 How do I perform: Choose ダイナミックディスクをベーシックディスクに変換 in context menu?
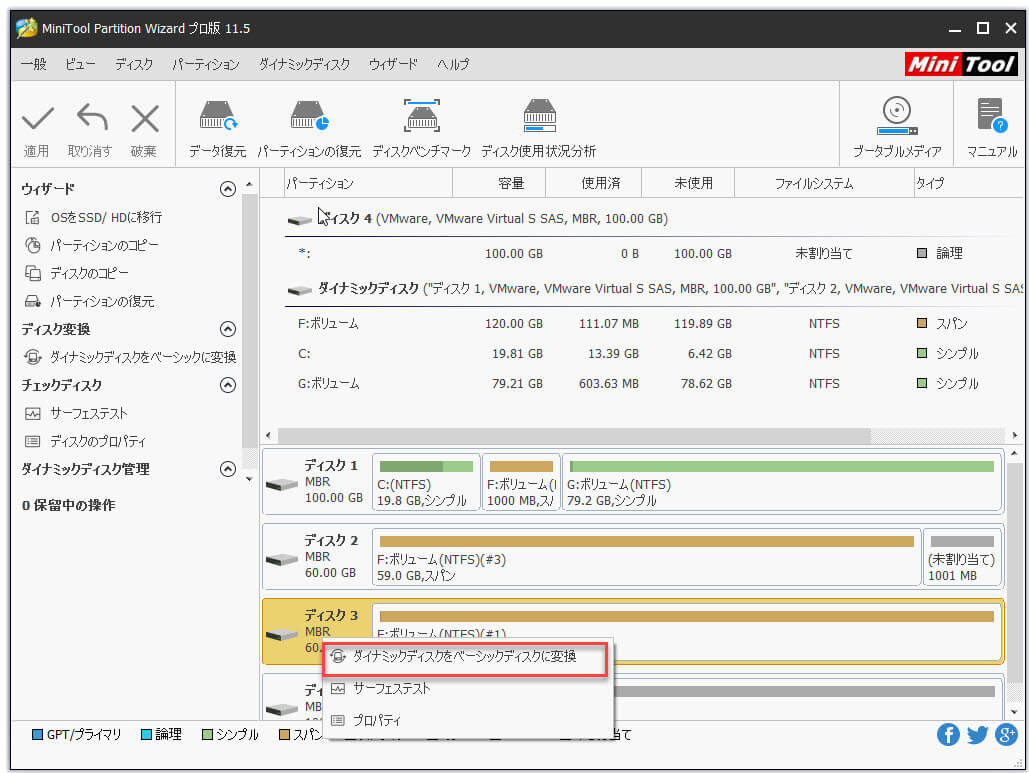pos(464,657)
